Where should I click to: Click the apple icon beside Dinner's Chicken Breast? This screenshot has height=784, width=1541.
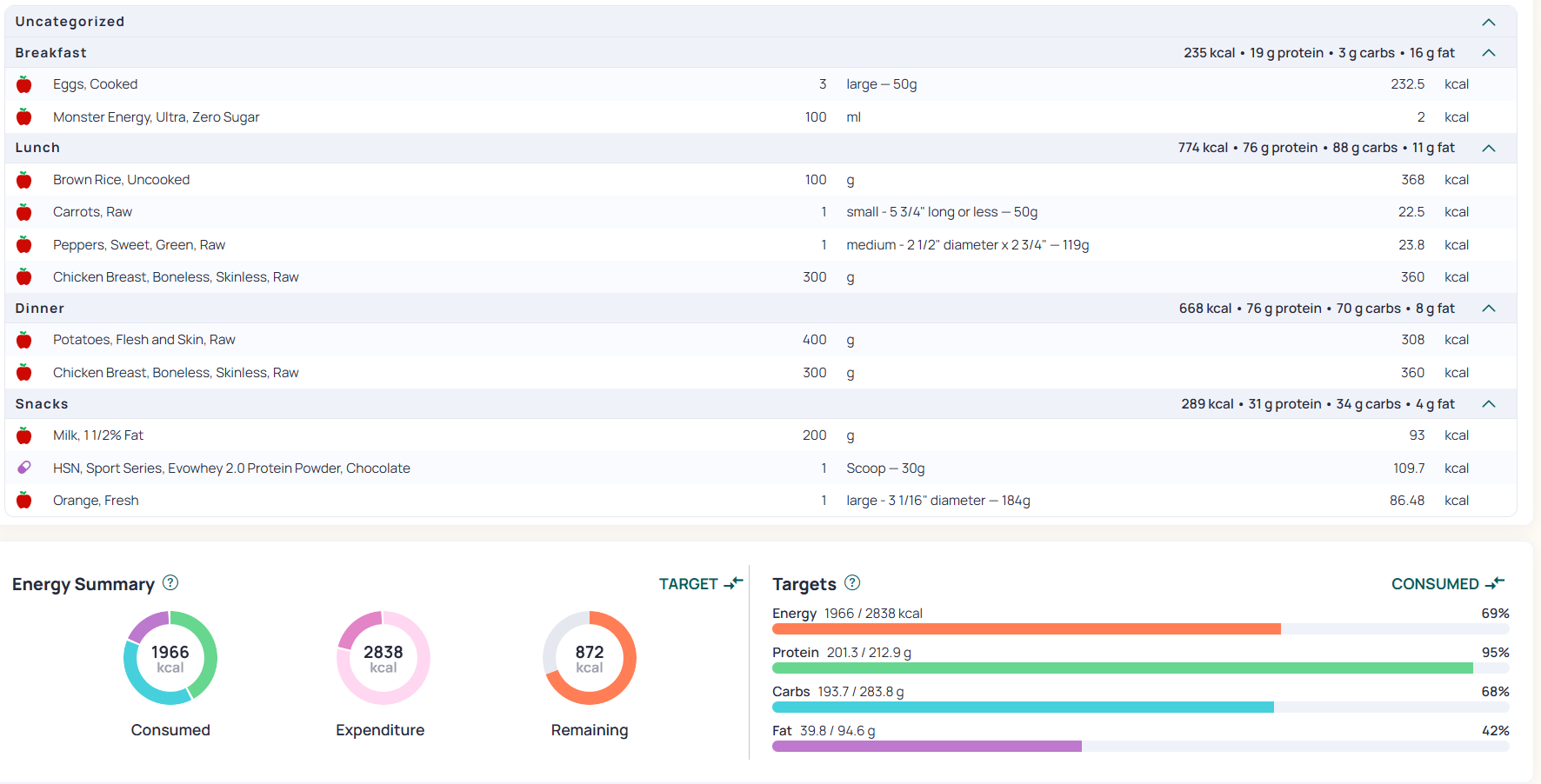point(24,372)
